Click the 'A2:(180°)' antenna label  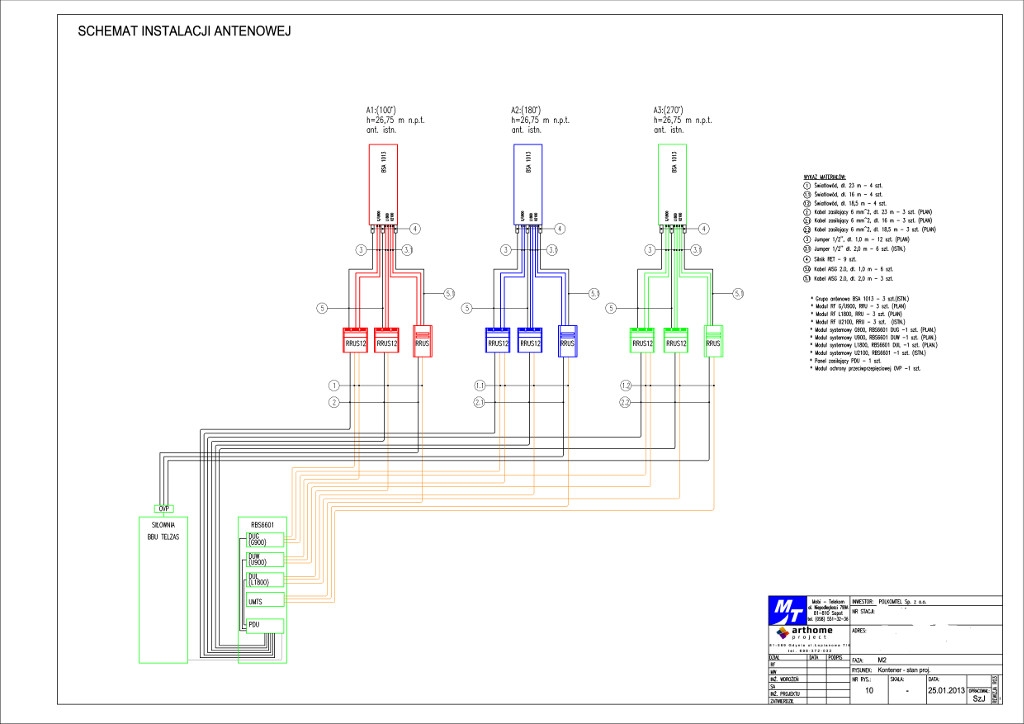click(526, 110)
